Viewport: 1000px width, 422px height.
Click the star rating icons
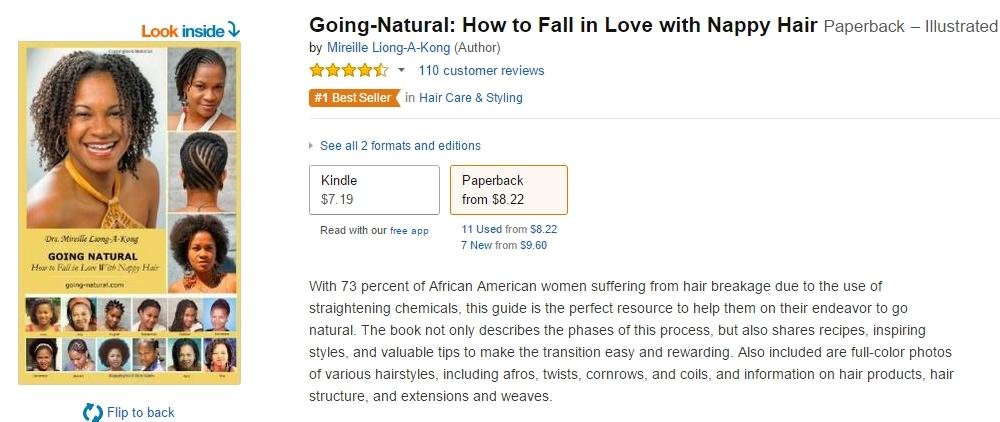pos(348,70)
